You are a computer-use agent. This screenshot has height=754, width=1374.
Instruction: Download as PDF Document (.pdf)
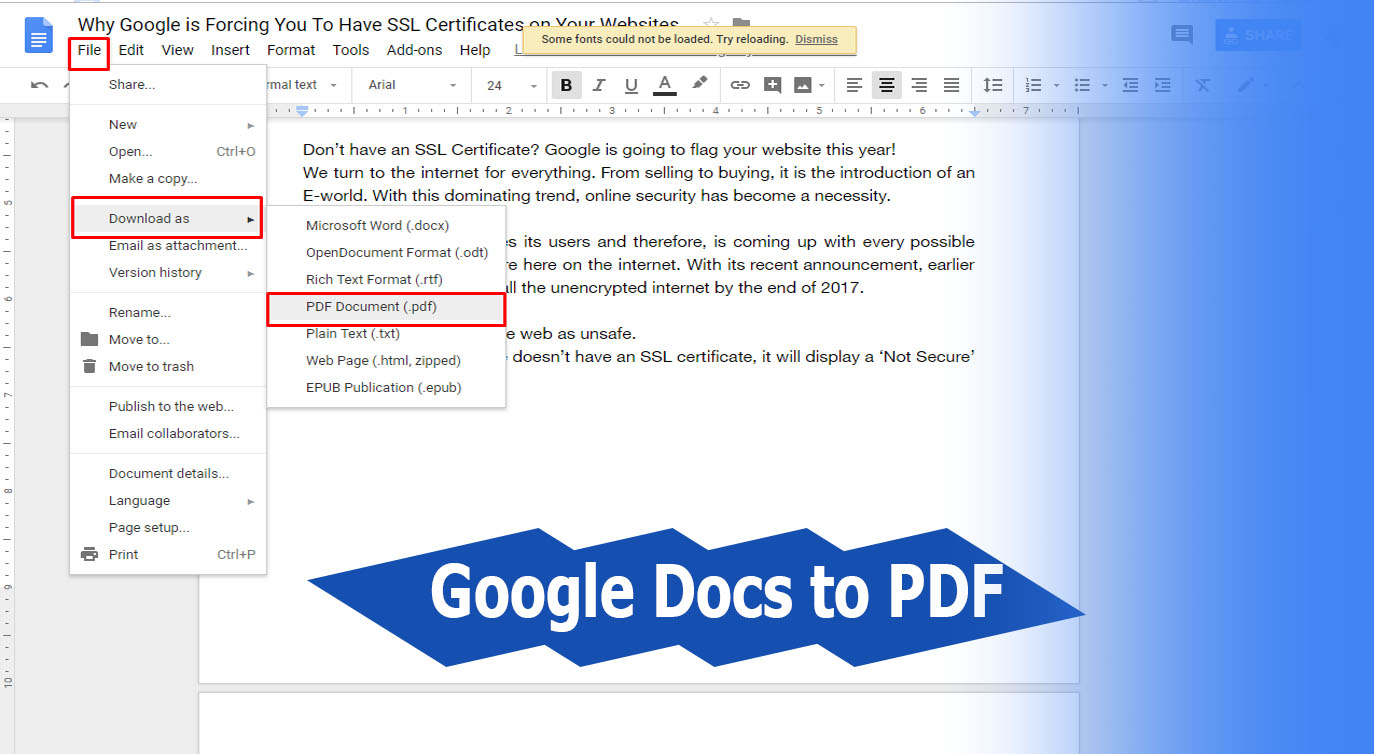[x=386, y=307]
